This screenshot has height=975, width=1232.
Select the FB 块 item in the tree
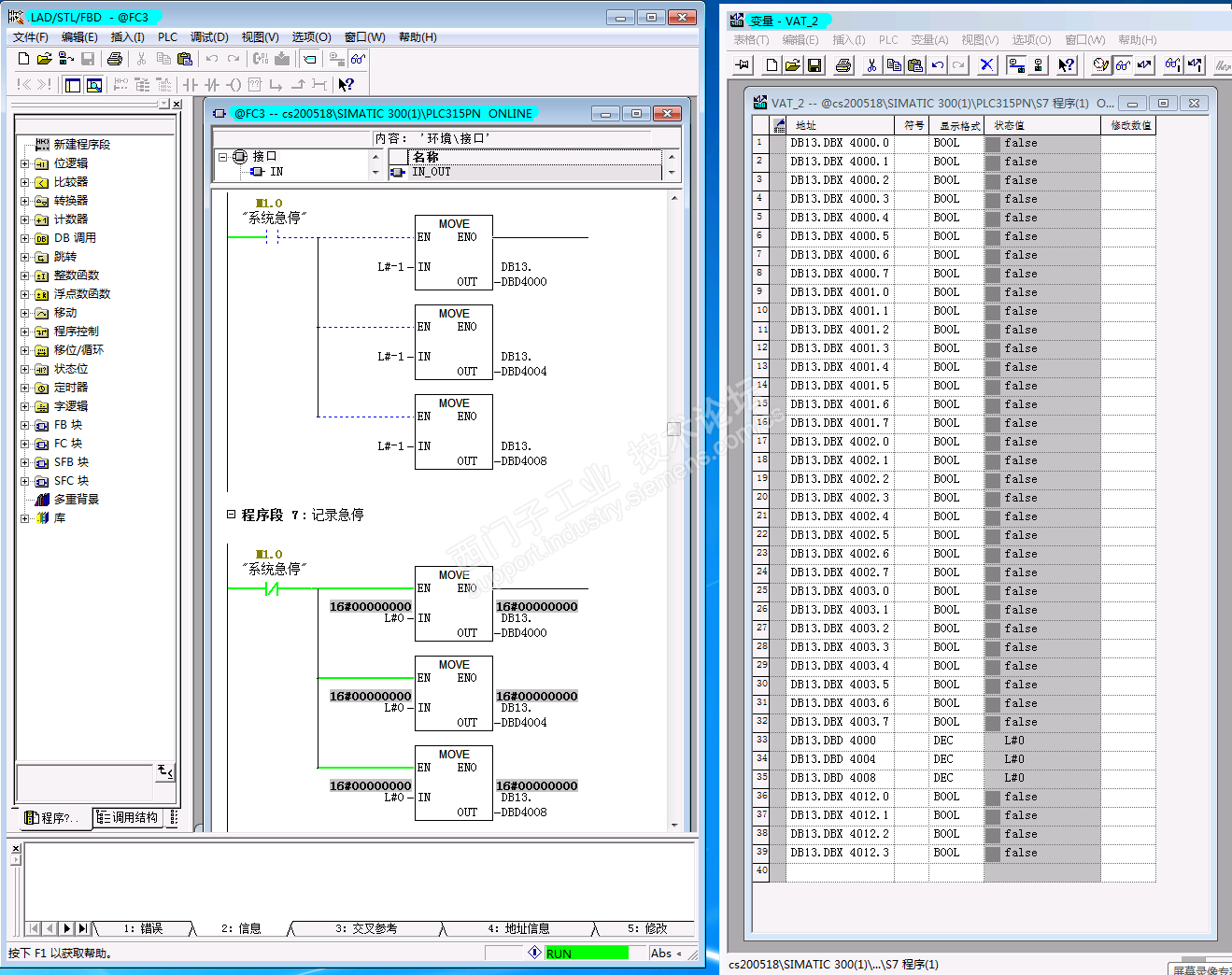coord(68,425)
